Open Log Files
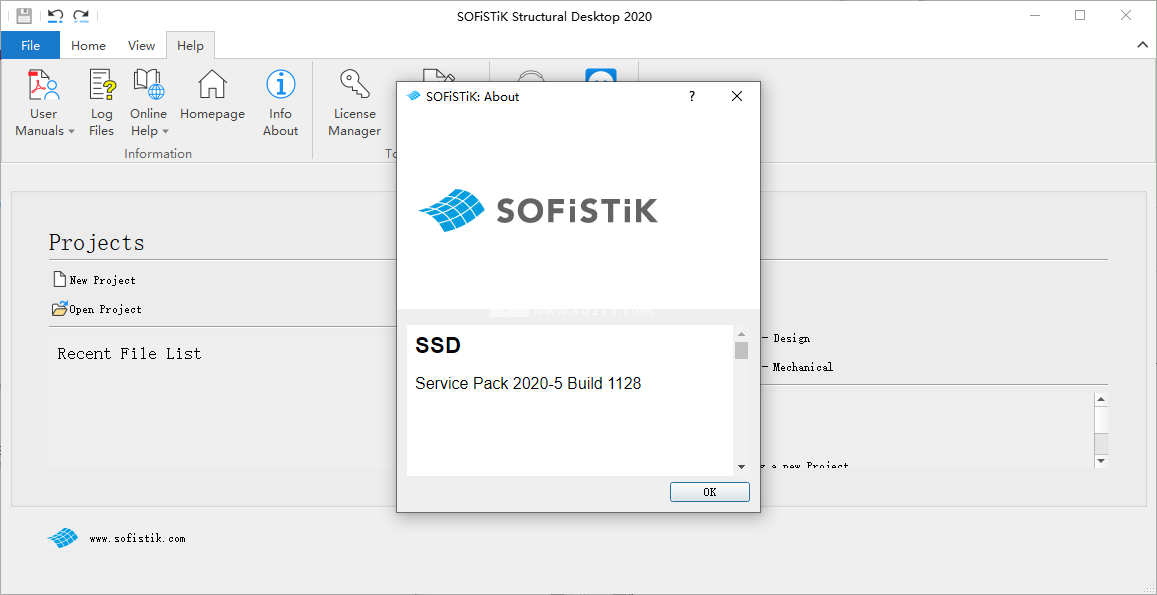The image size is (1157, 595). pyautogui.click(x=102, y=103)
